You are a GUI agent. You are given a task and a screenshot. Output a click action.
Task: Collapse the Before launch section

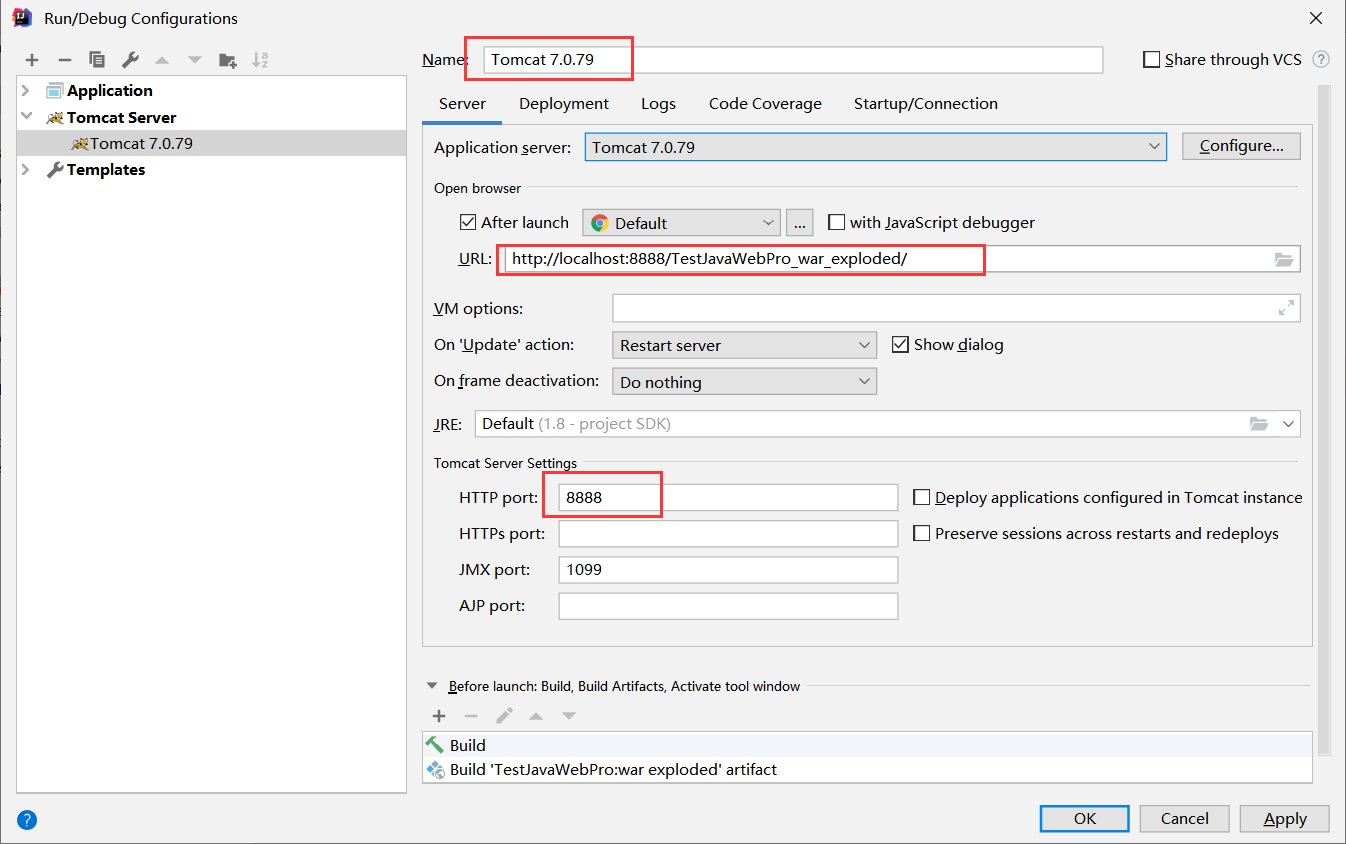432,686
